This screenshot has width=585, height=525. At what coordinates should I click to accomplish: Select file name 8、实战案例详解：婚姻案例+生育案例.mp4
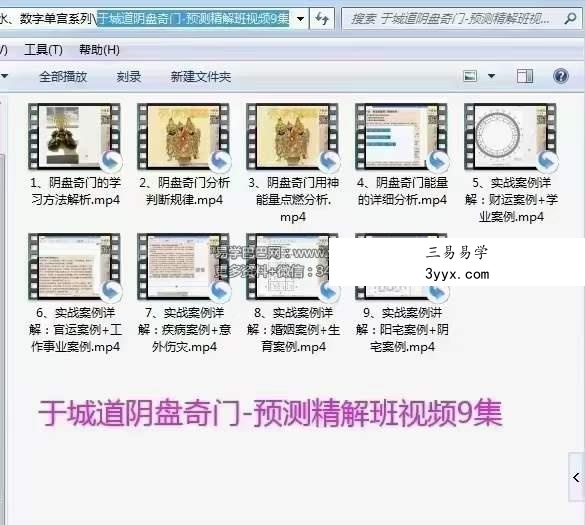(x=293, y=329)
